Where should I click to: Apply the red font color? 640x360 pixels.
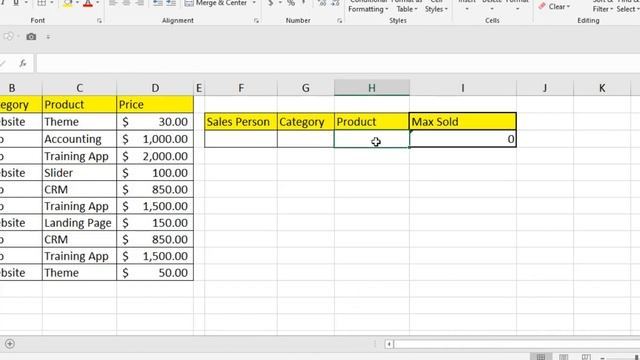[x=88, y=4]
